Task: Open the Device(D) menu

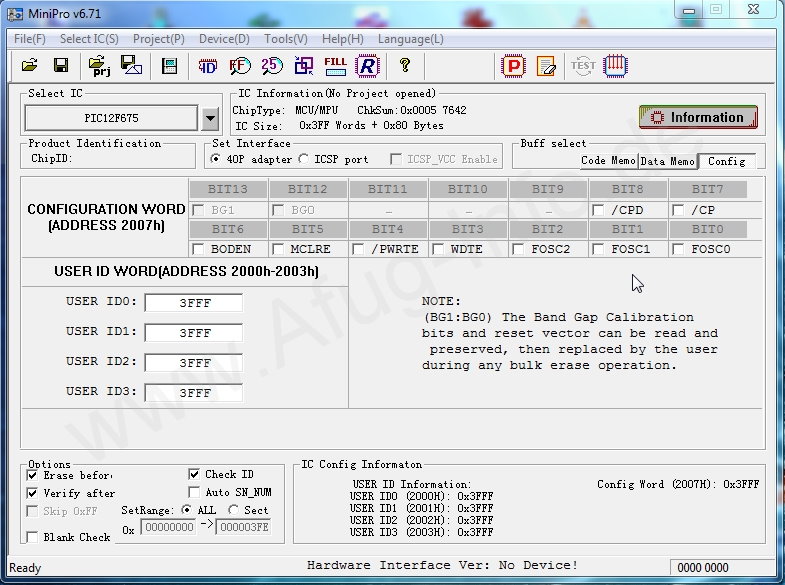Action: point(224,39)
